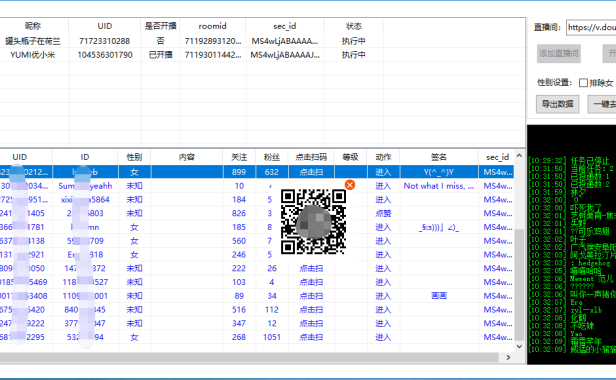
Task: Click signature 'Not what I miss, ...'
Action: [439, 186]
